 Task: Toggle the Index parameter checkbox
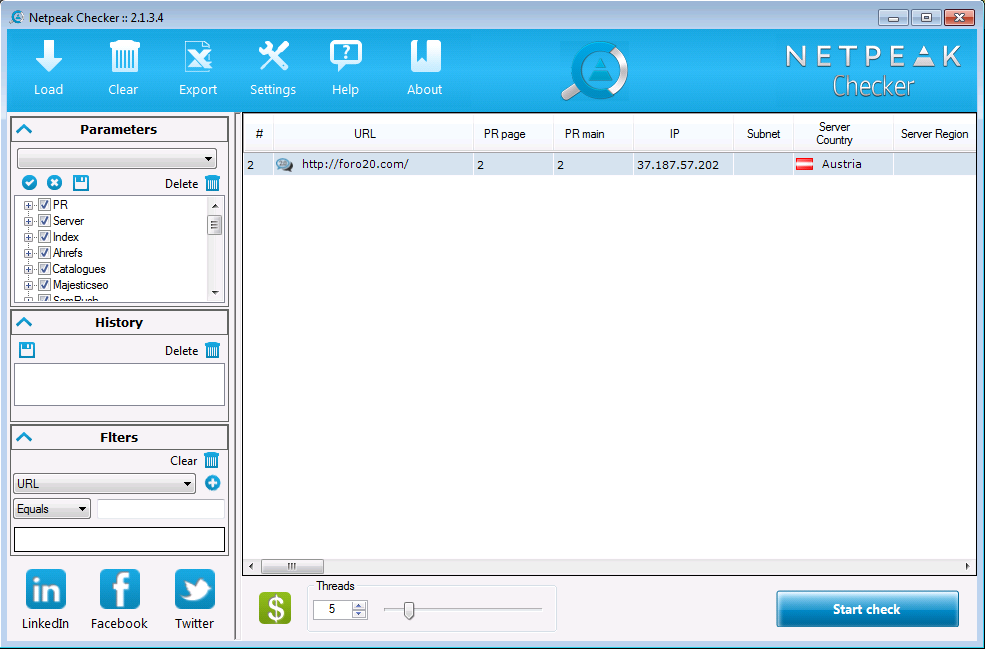(x=44, y=237)
